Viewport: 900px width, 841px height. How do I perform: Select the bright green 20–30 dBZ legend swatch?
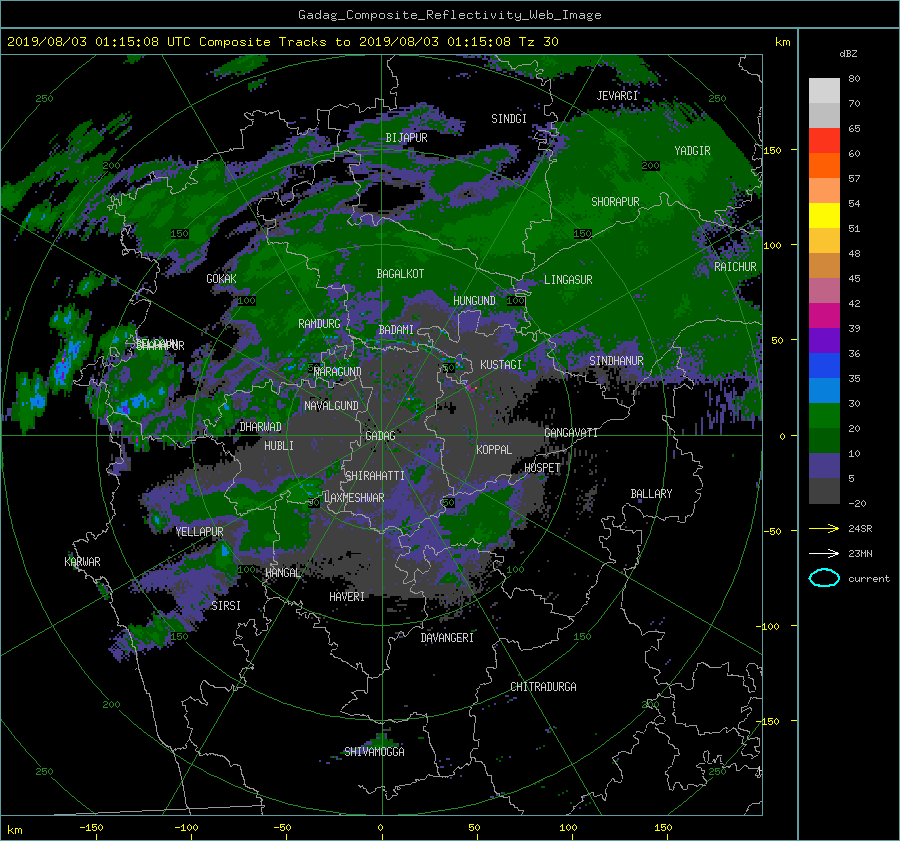824,416
